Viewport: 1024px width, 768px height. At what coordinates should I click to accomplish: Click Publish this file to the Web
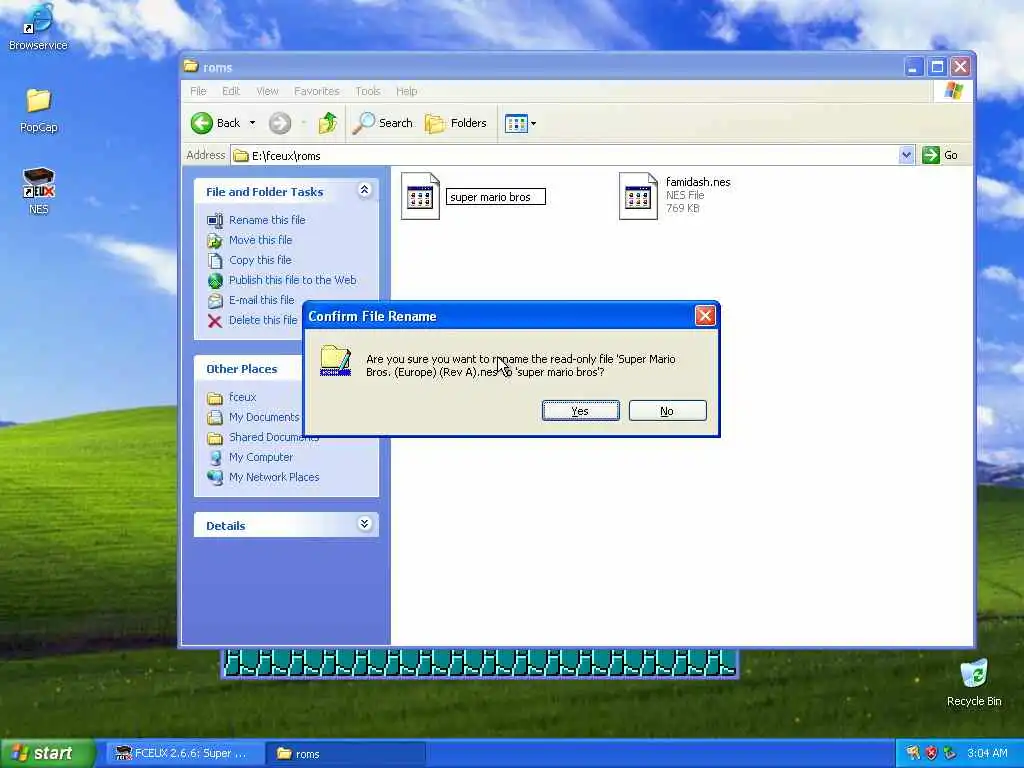[293, 280]
